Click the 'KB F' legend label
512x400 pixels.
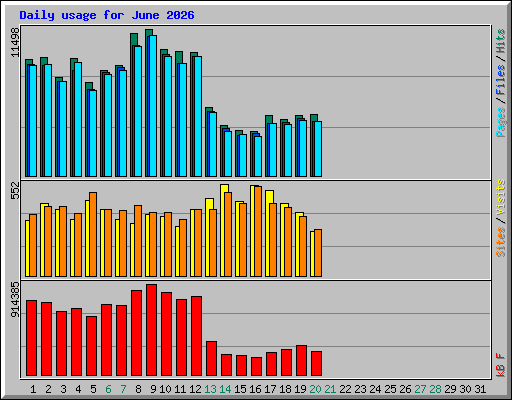click(x=501, y=365)
